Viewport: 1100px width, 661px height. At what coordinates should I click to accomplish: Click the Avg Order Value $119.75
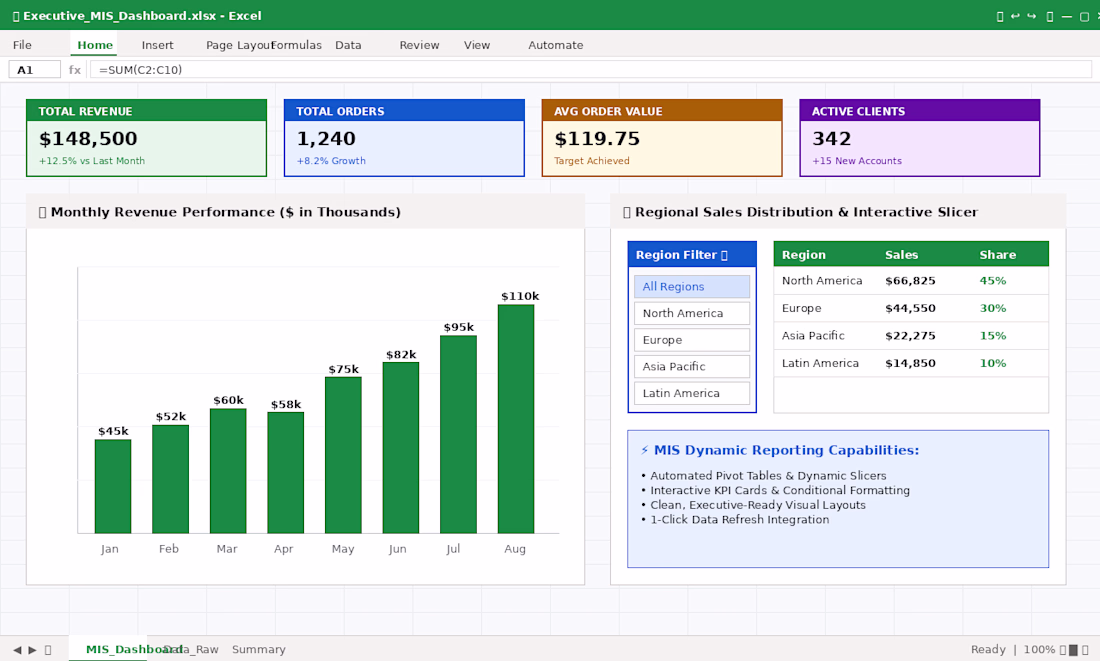pyautogui.click(x=597, y=139)
